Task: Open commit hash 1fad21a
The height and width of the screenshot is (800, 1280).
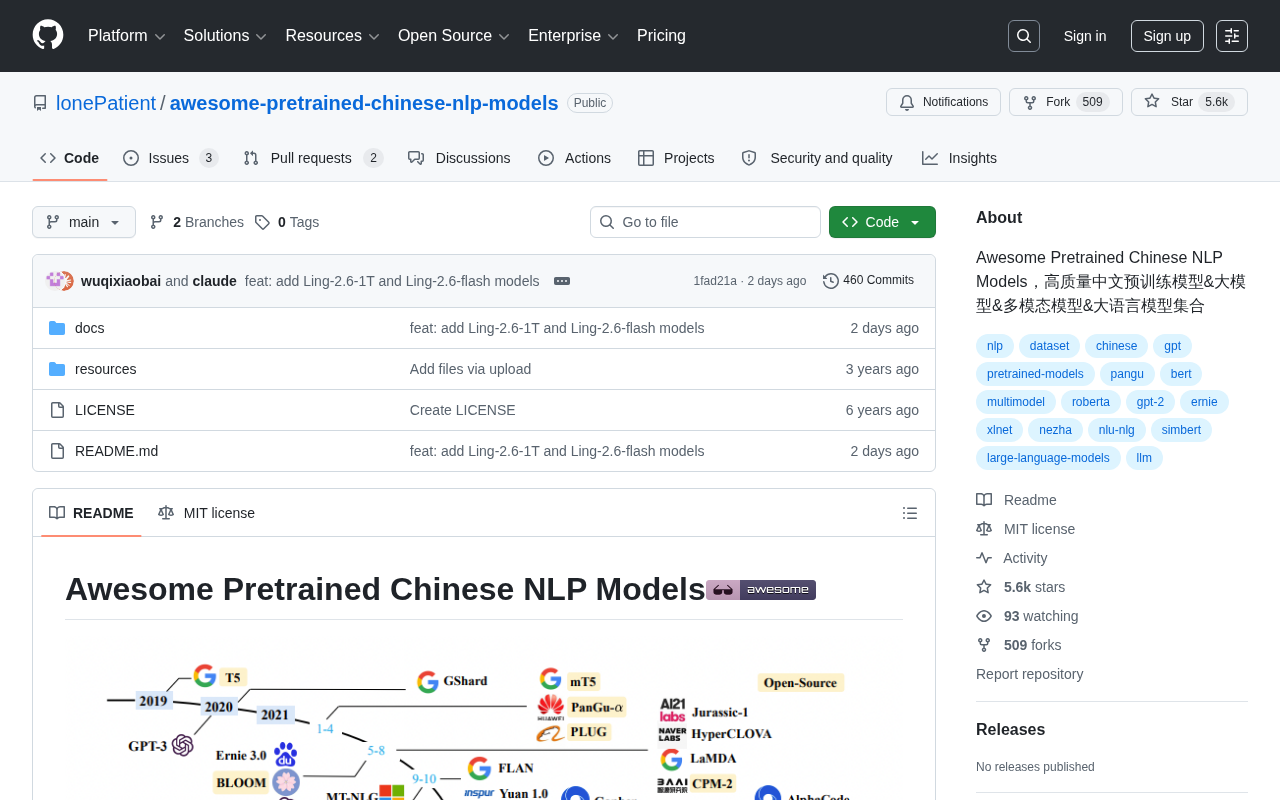Action: tap(715, 281)
